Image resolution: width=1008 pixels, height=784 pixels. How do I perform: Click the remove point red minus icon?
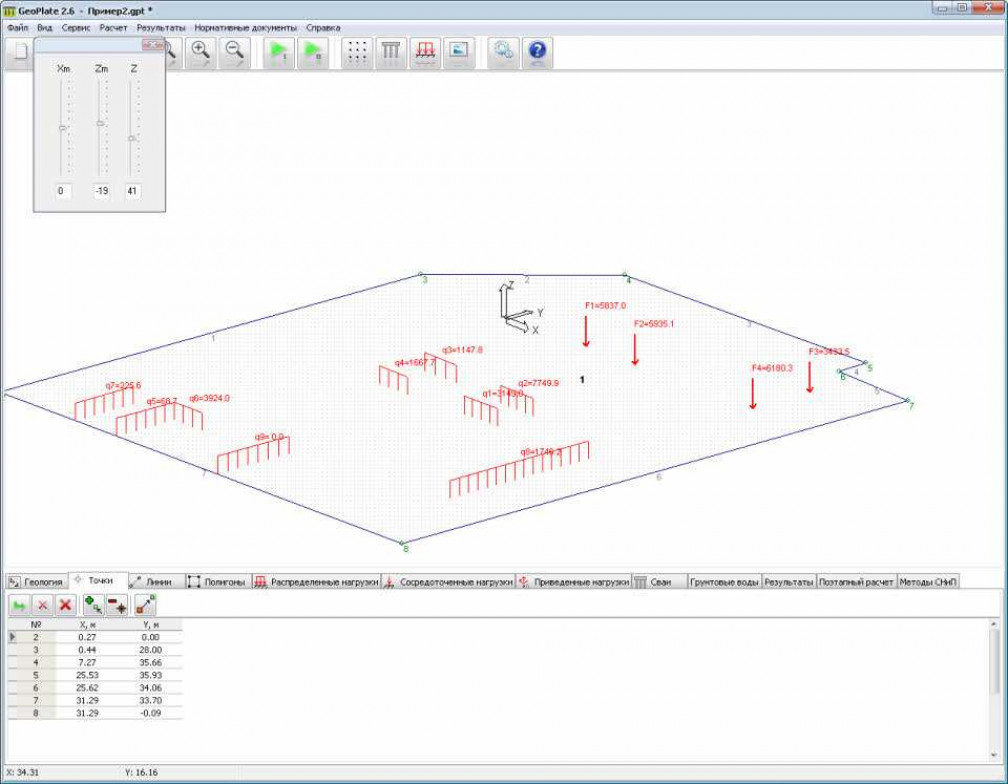(x=117, y=604)
